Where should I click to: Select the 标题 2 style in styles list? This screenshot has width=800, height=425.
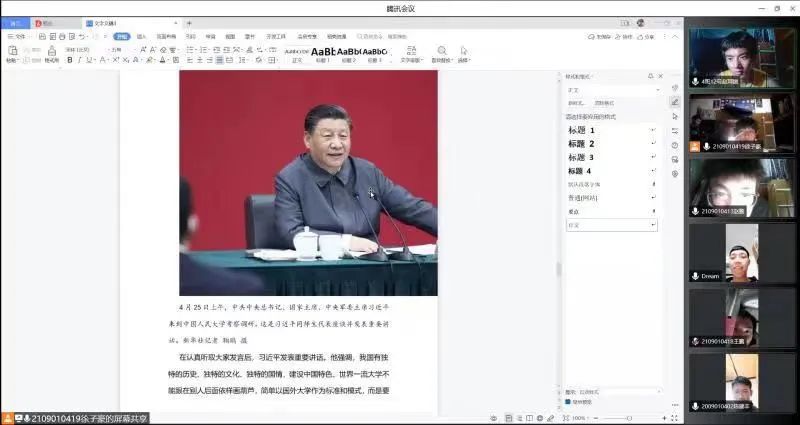(582, 144)
